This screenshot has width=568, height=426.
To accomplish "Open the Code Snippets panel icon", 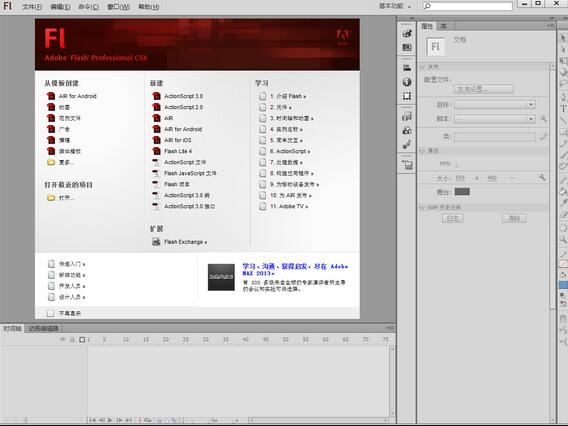I will pos(407,117).
